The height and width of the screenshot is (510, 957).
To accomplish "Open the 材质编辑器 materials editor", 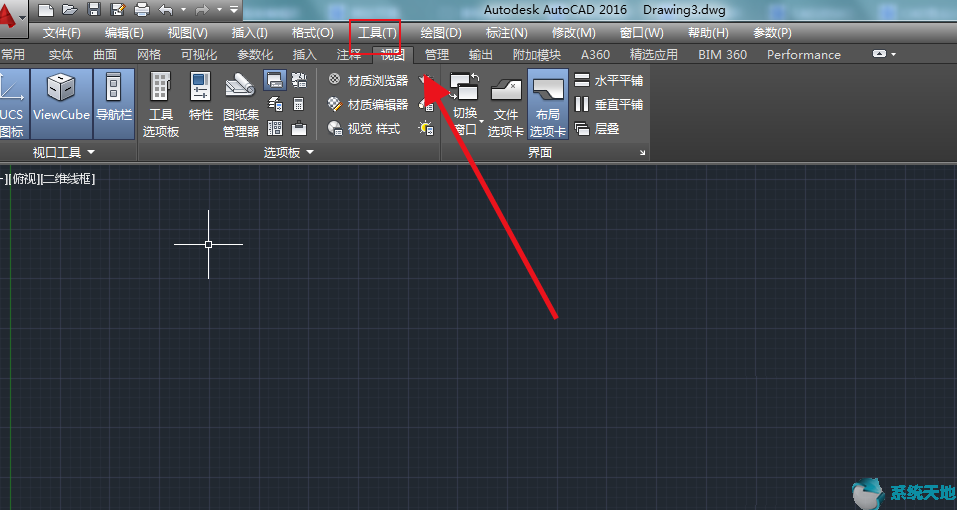I will 368,105.
